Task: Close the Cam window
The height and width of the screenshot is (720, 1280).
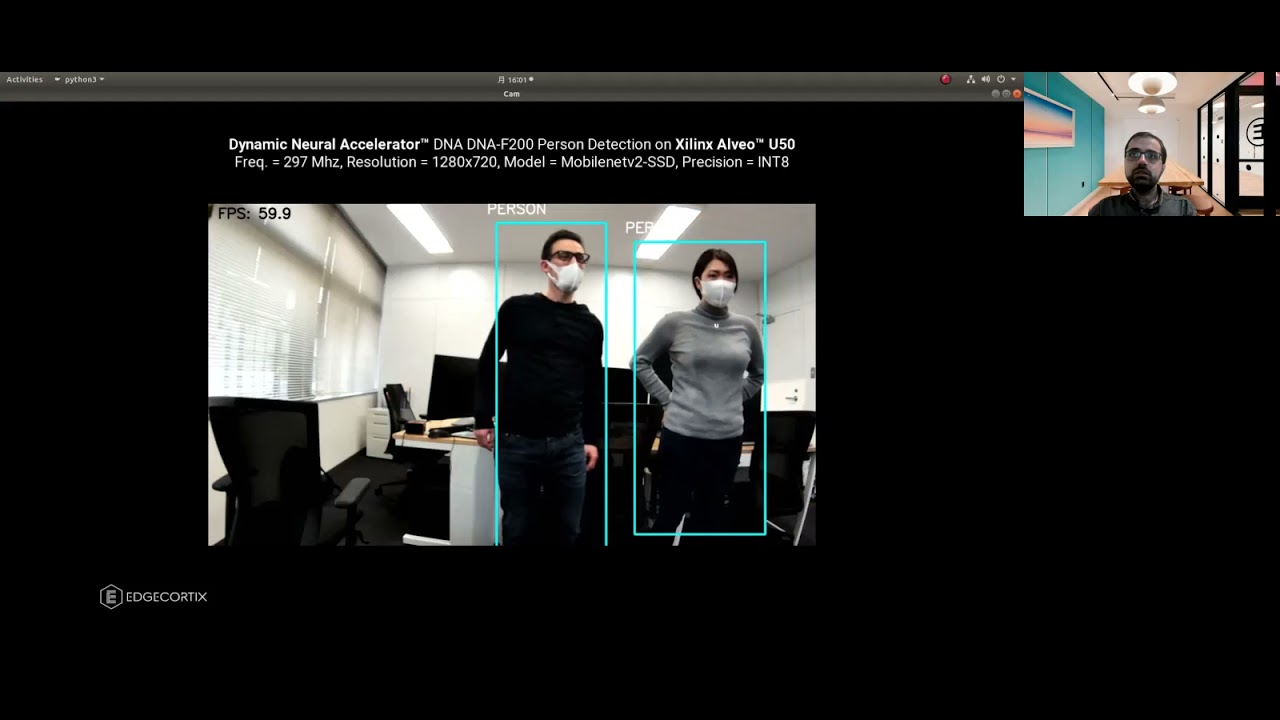Action: pos(1017,94)
